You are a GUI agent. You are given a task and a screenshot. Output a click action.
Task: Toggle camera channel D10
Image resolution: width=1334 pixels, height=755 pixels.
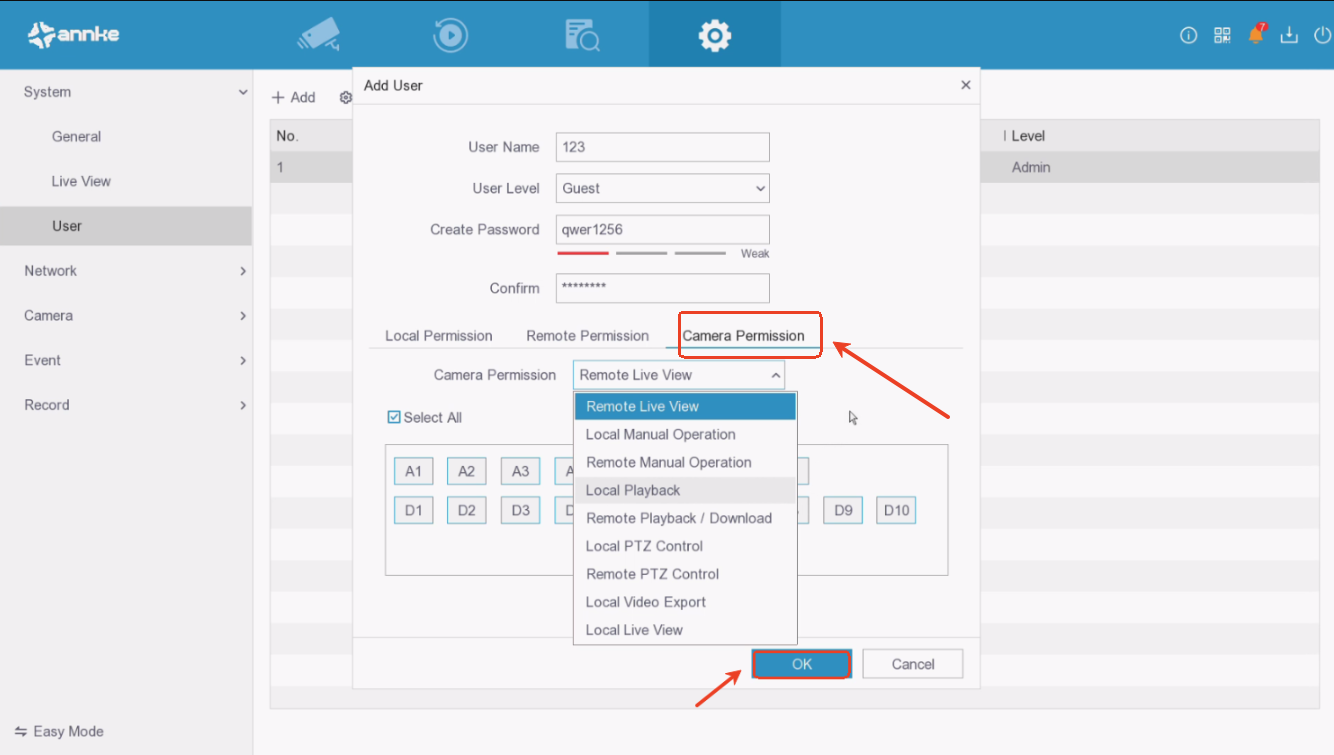pos(896,511)
